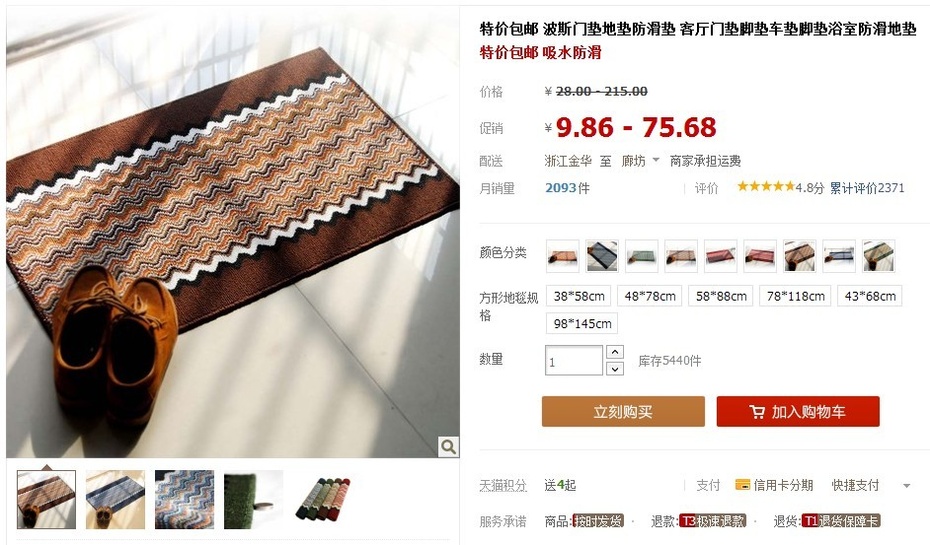This screenshot has width=930, height=545.
Task: Select size option 78*118cm
Action: pos(795,296)
